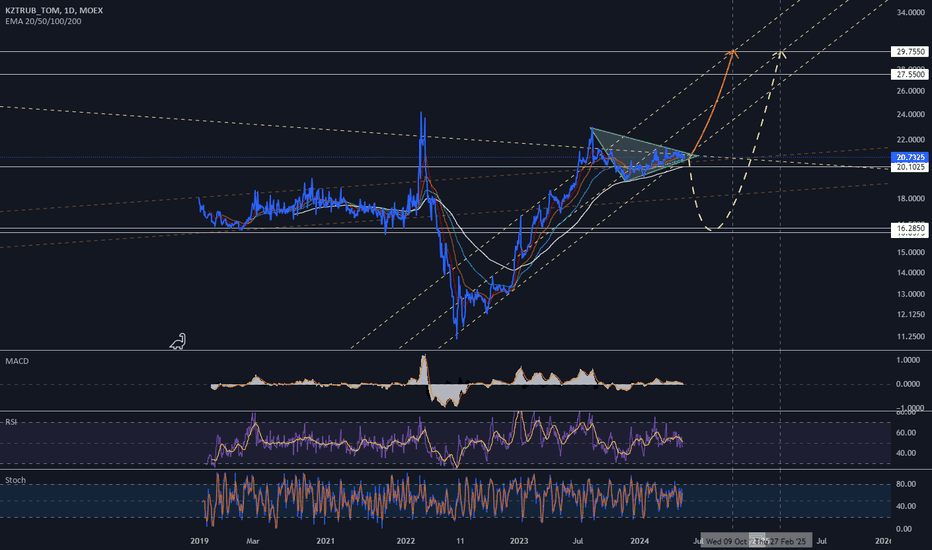Click the 27 Feb '25 date marker

tap(782, 541)
